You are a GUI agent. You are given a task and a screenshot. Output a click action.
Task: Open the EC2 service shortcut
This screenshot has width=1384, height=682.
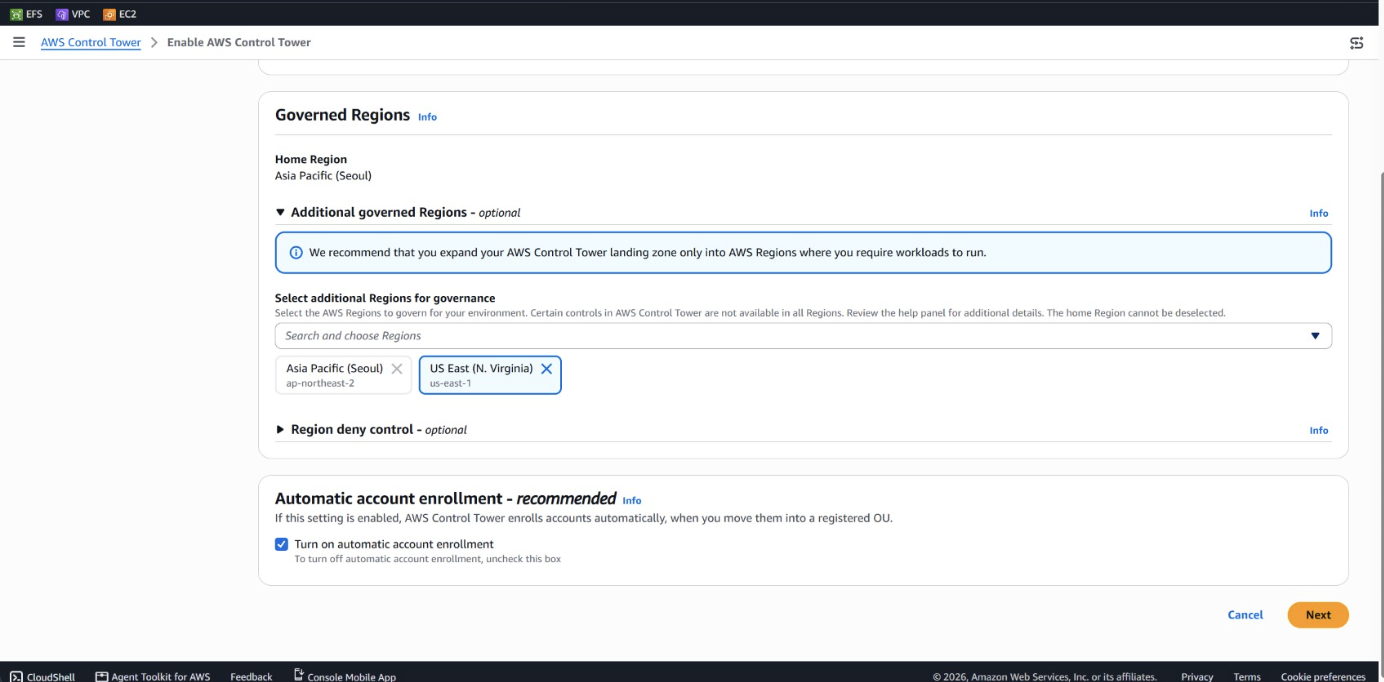(x=120, y=14)
